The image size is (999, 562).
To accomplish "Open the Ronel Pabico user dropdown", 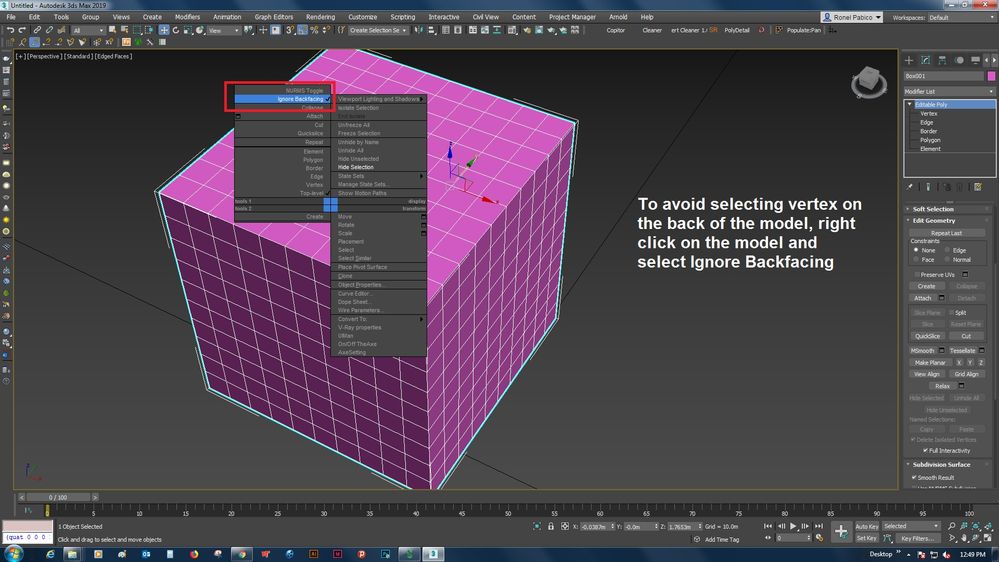I will [852, 17].
